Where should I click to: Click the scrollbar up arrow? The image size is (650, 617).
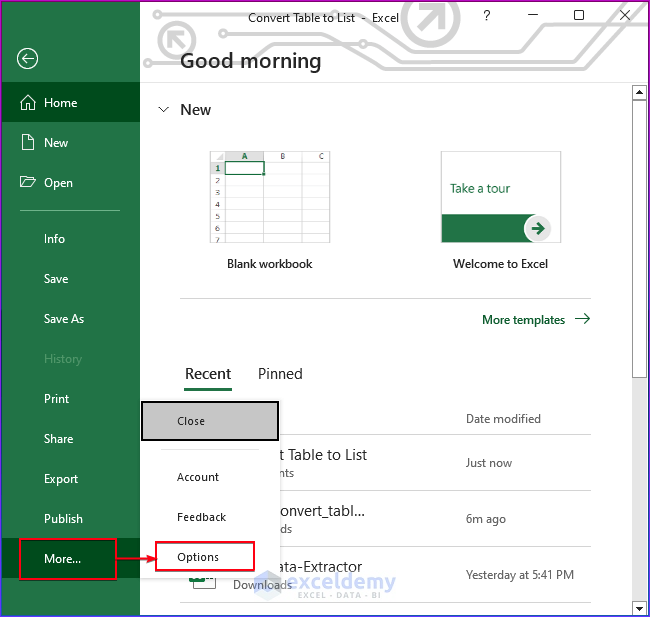[639, 92]
